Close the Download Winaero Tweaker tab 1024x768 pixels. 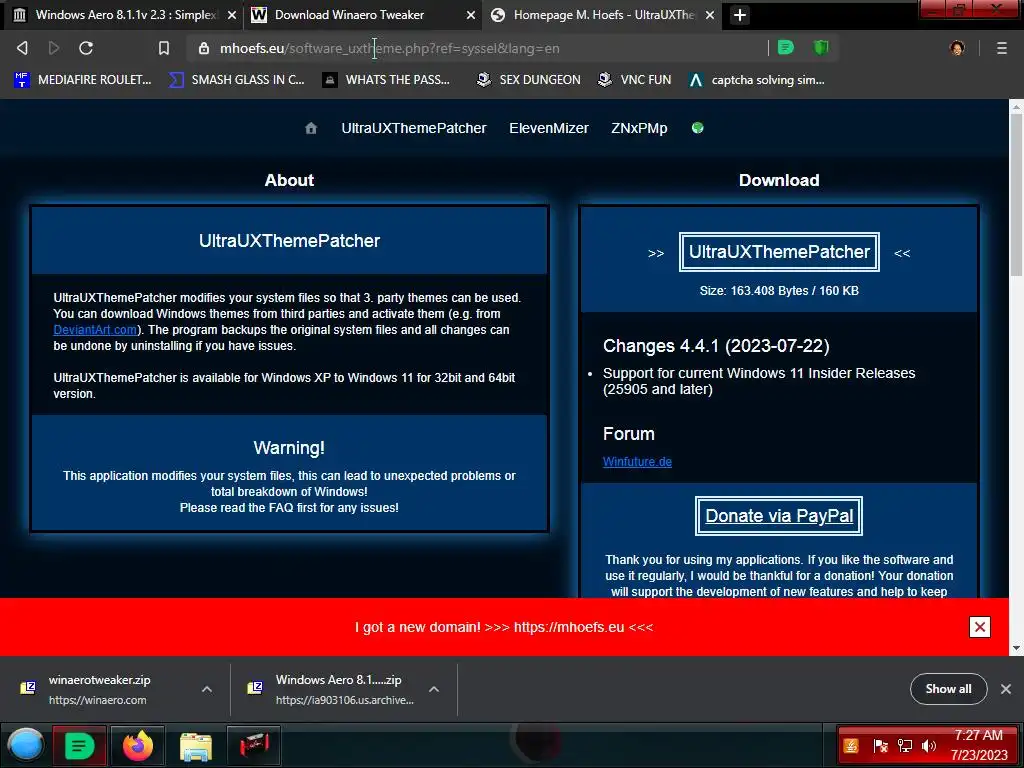(470, 15)
